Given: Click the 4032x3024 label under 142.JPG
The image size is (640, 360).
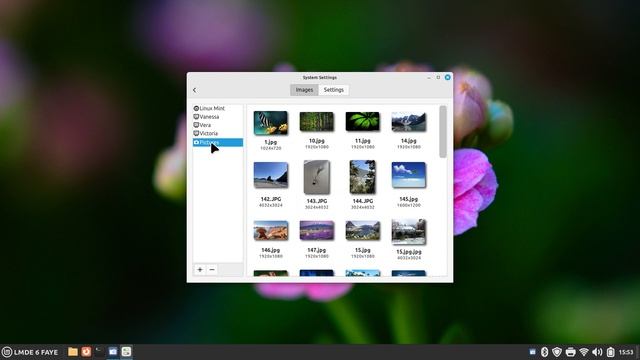Looking at the screenshot, I should pos(271,205).
